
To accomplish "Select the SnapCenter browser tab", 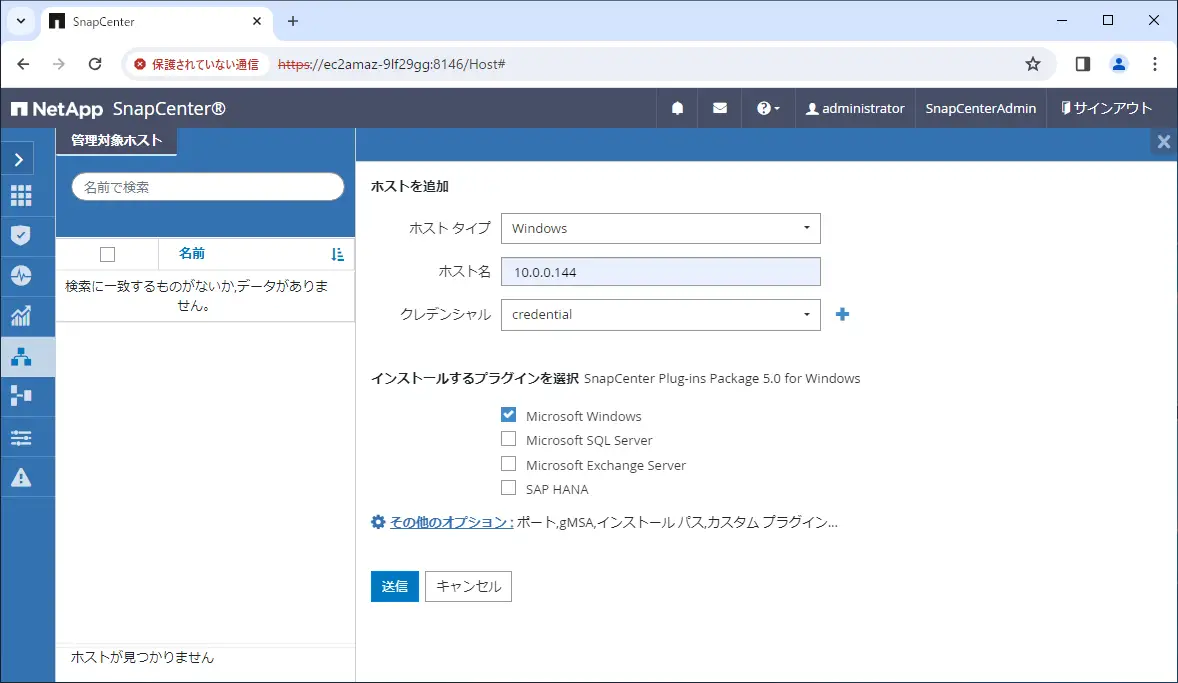I will tap(156, 22).
